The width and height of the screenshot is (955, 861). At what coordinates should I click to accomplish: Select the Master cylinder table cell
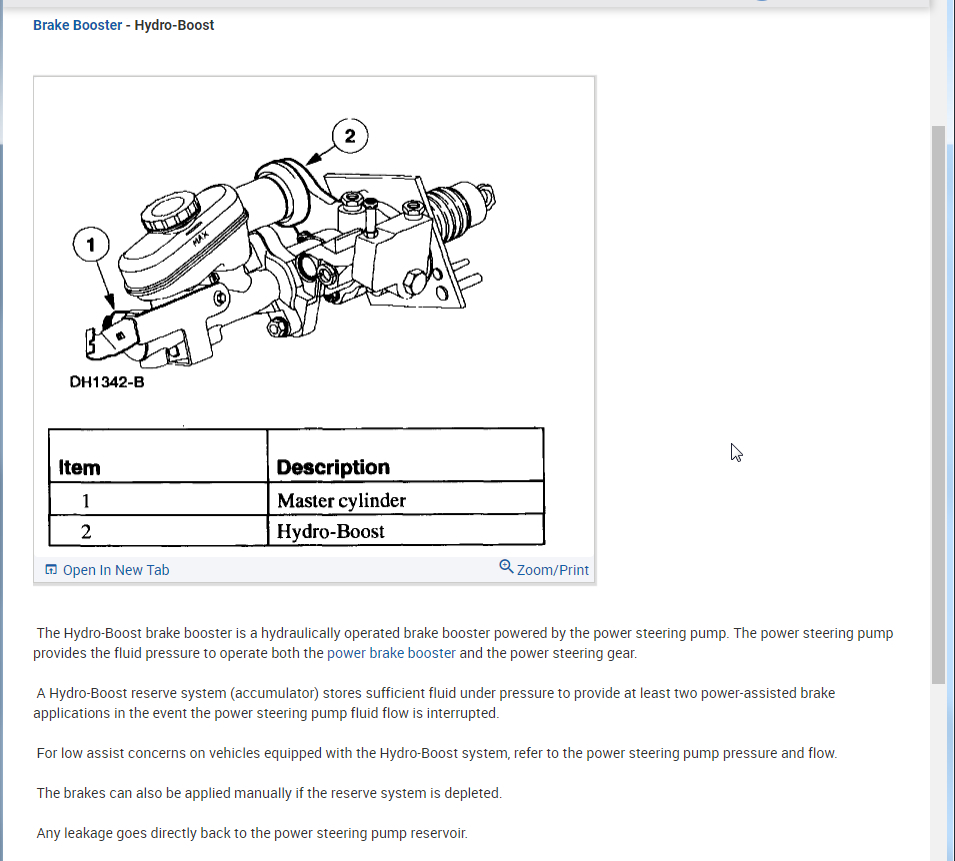click(x=406, y=499)
